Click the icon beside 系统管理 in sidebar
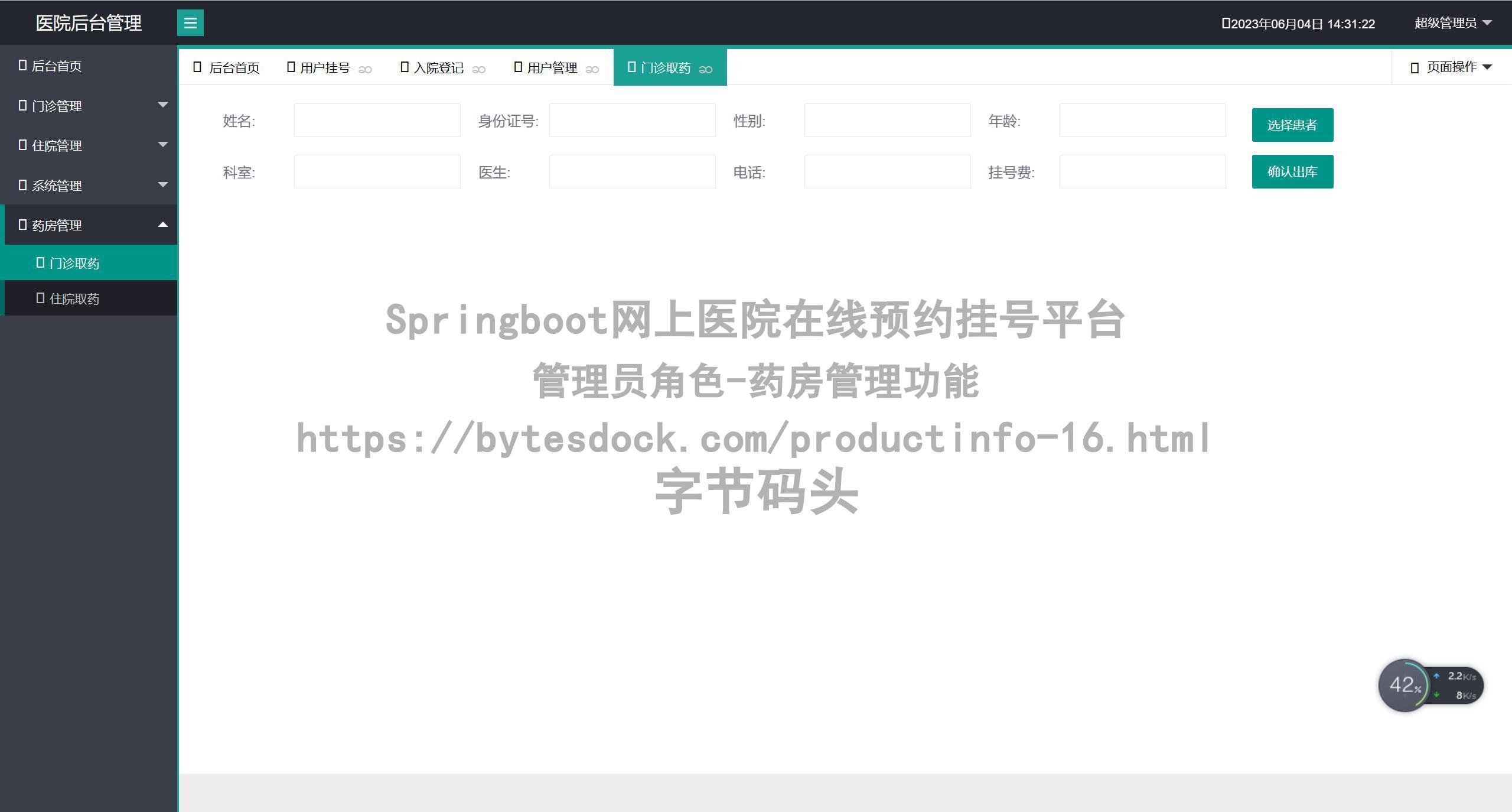Image resolution: width=1512 pixels, height=812 pixels. (x=22, y=185)
